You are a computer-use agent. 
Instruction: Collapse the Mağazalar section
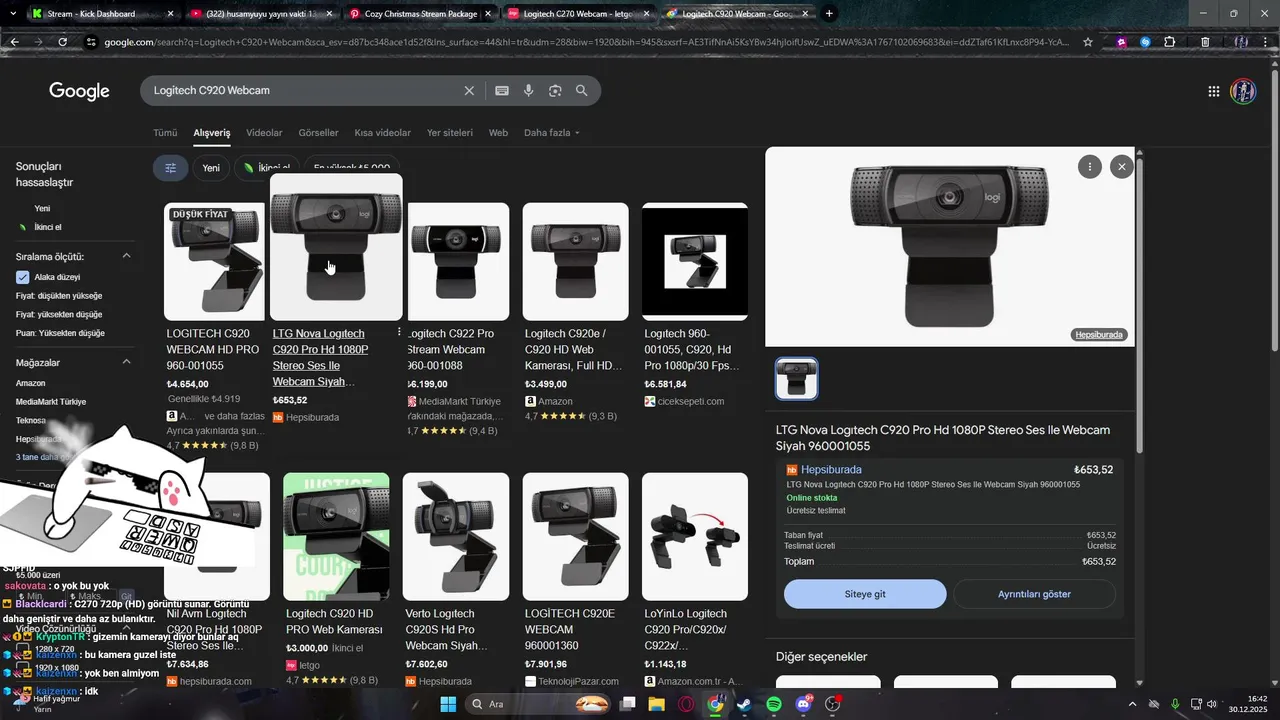127,362
